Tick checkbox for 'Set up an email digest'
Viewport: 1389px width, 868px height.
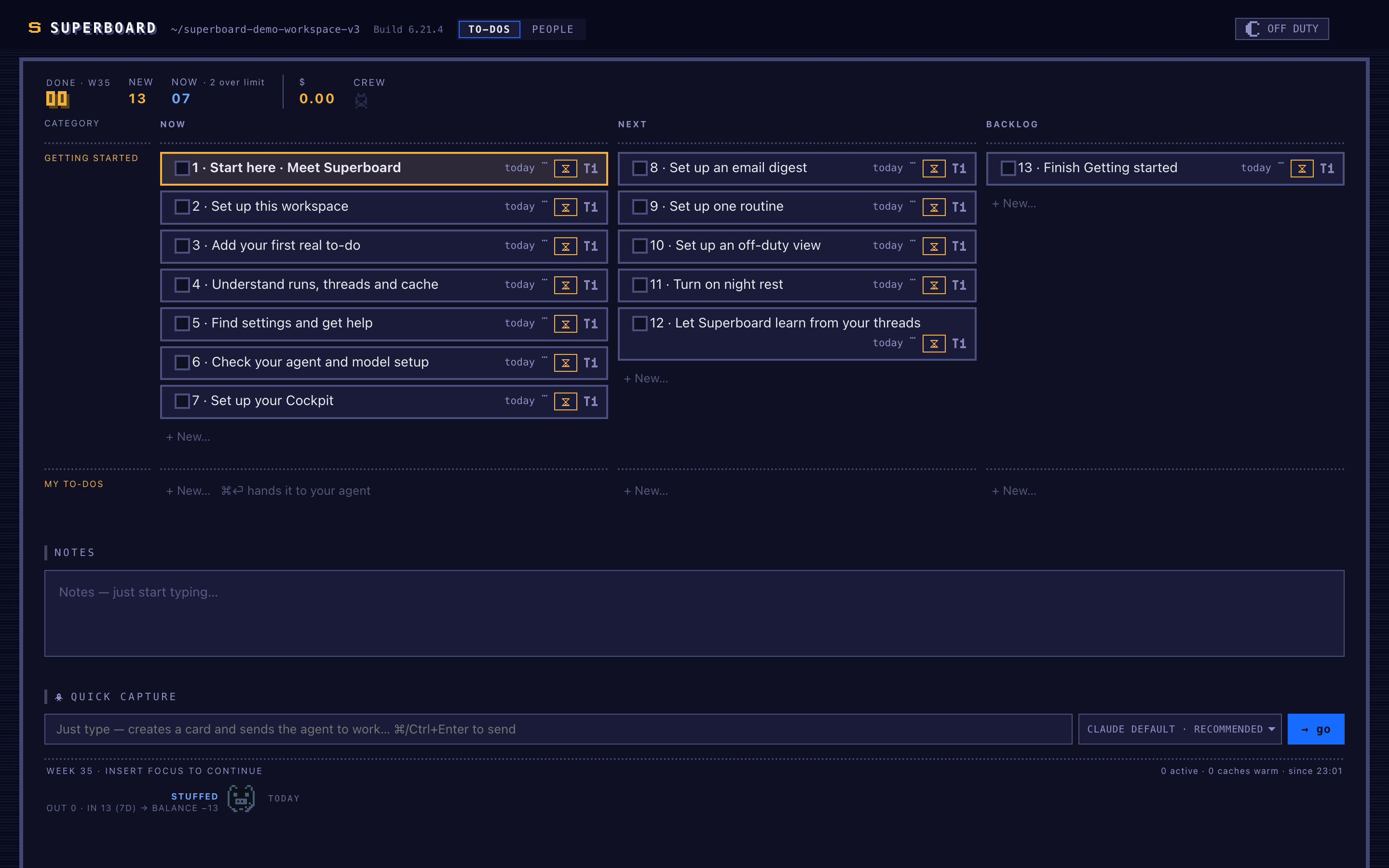tap(640, 168)
